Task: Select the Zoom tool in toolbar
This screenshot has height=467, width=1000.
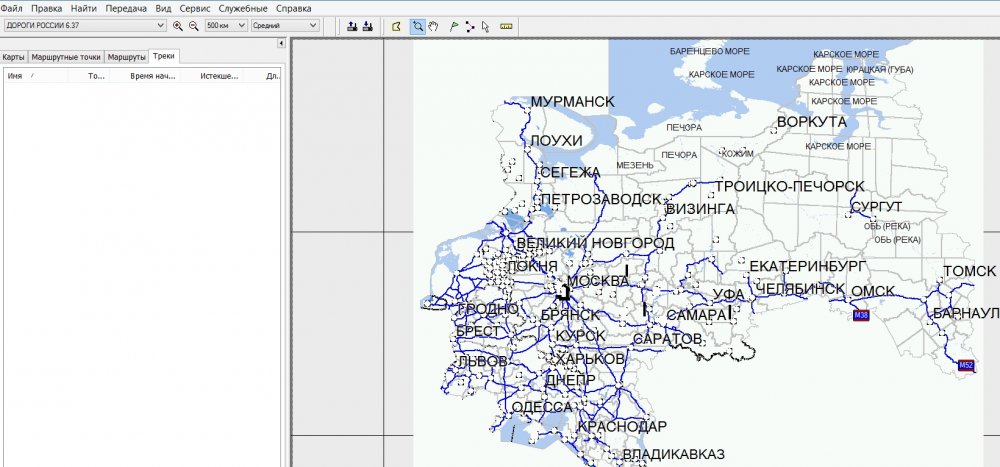Action: point(418,25)
